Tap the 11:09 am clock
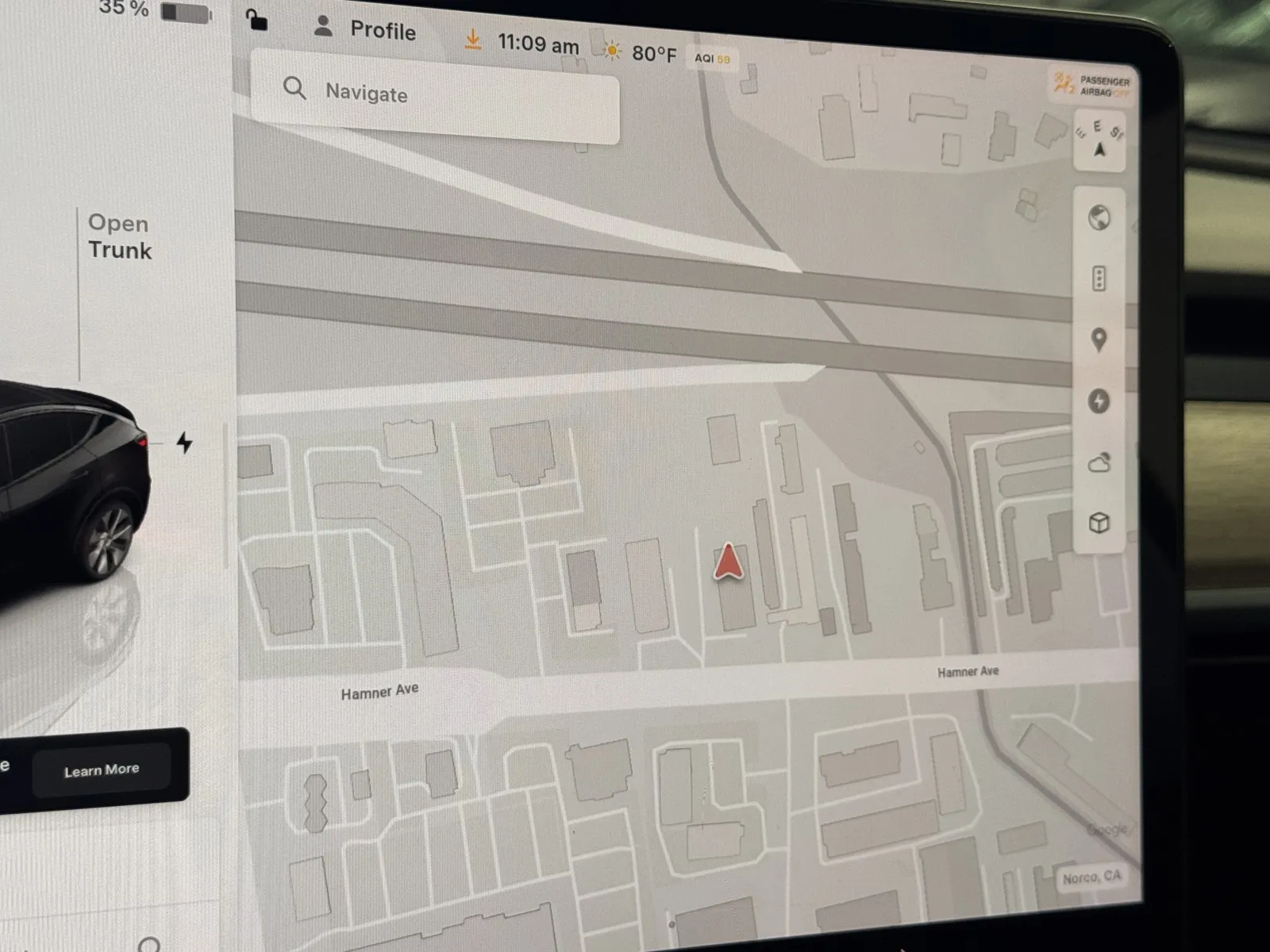This screenshot has width=1270, height=952. 538,44
